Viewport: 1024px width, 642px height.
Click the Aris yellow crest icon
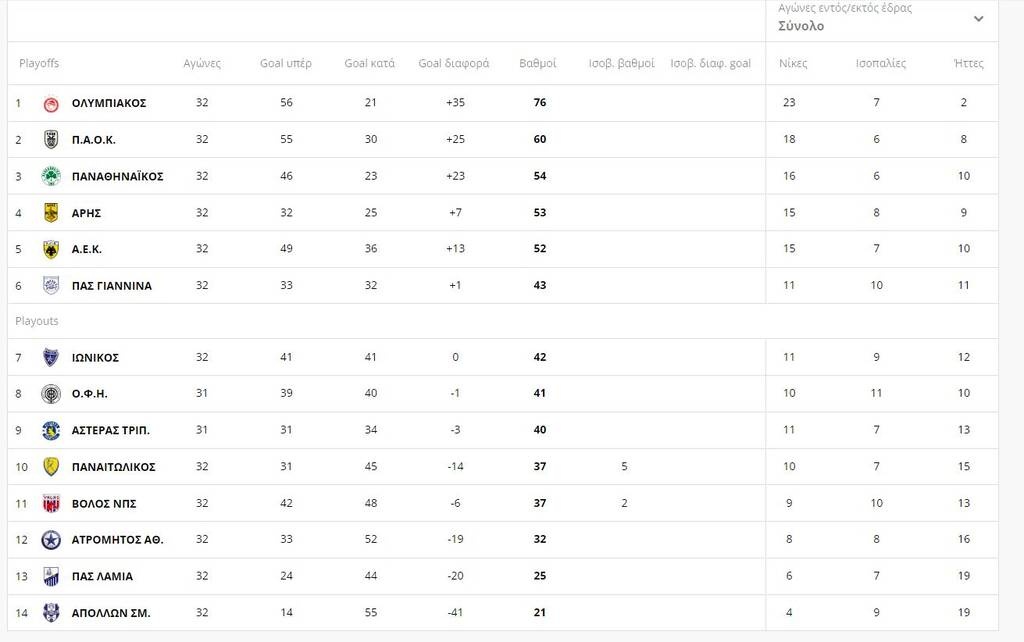click(x=51, y=213)
